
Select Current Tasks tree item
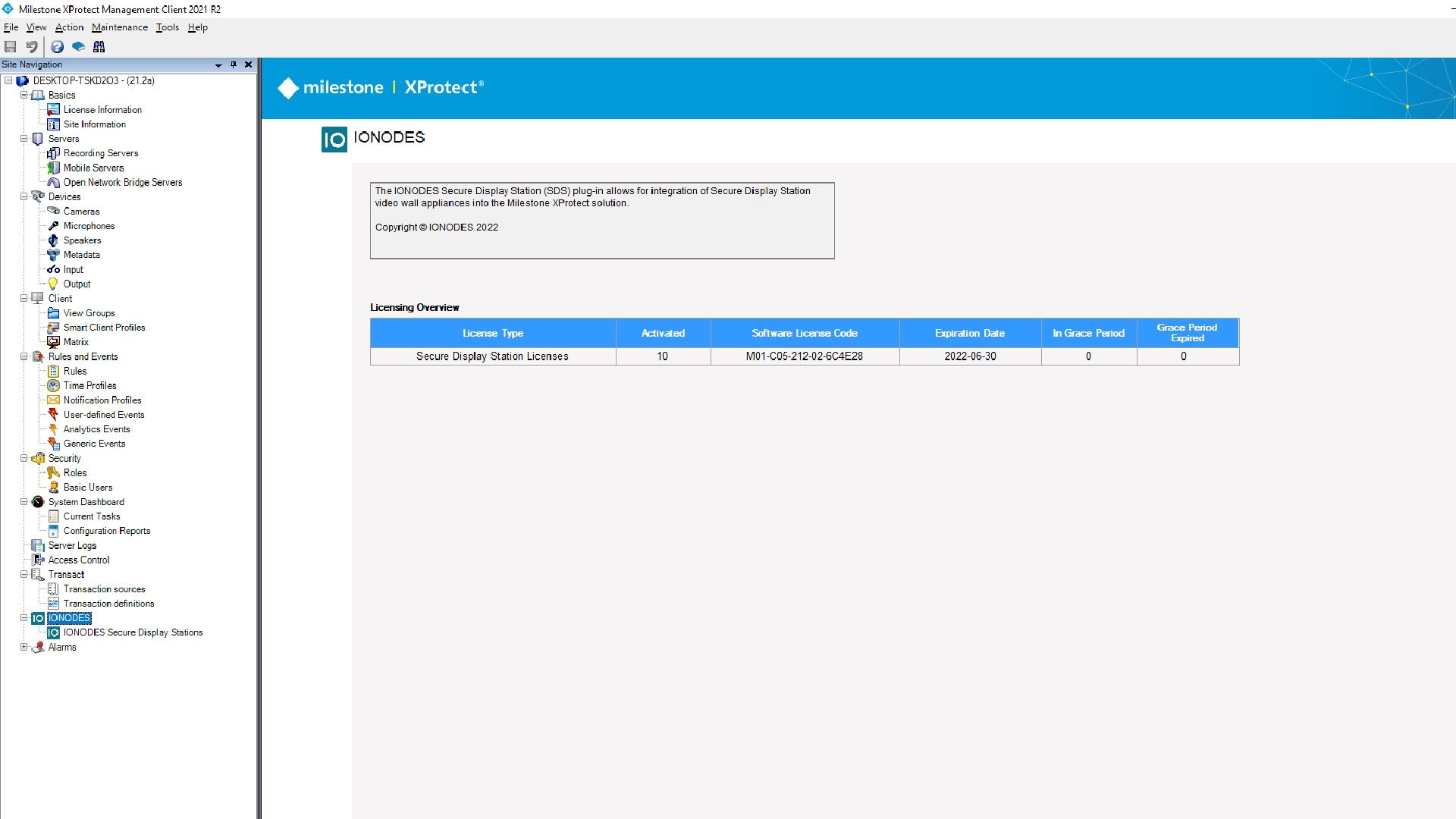click(x=92, y=516)
